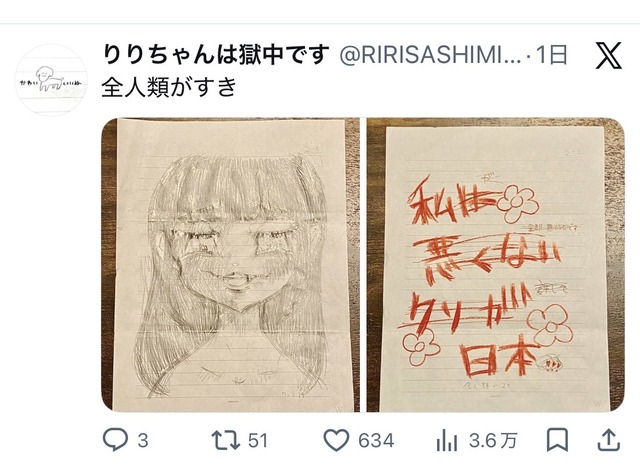Retweet using the circular arrows icon
This screenshot has height=468, width=640.
point(225,440)
